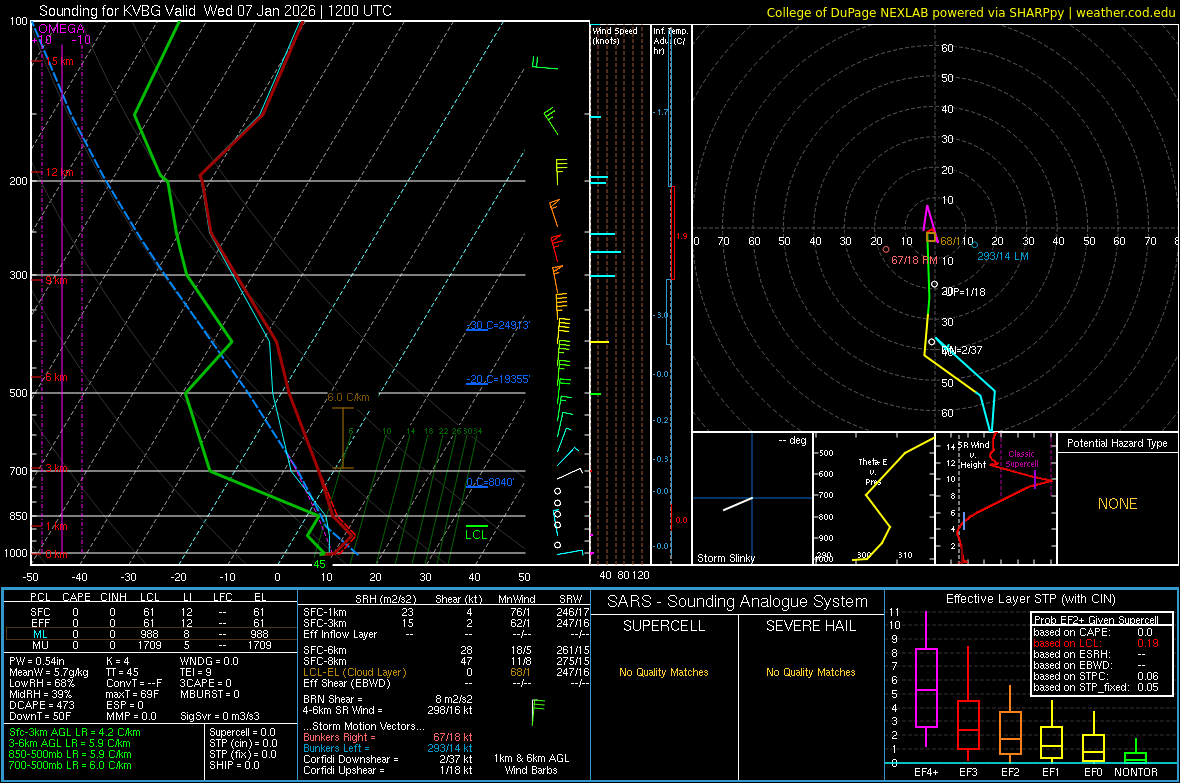Click the LCL-EL (Cloud Layer) row label
The width and height of the screenshot is (1180, 783).
point(354,672)
